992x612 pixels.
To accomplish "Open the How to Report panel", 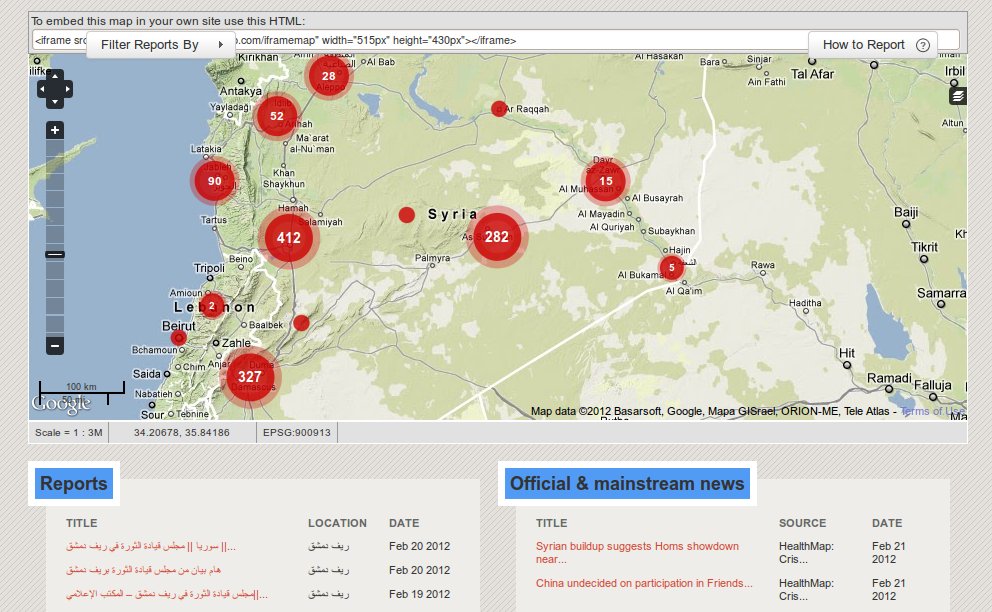I will tap(873, 45).
